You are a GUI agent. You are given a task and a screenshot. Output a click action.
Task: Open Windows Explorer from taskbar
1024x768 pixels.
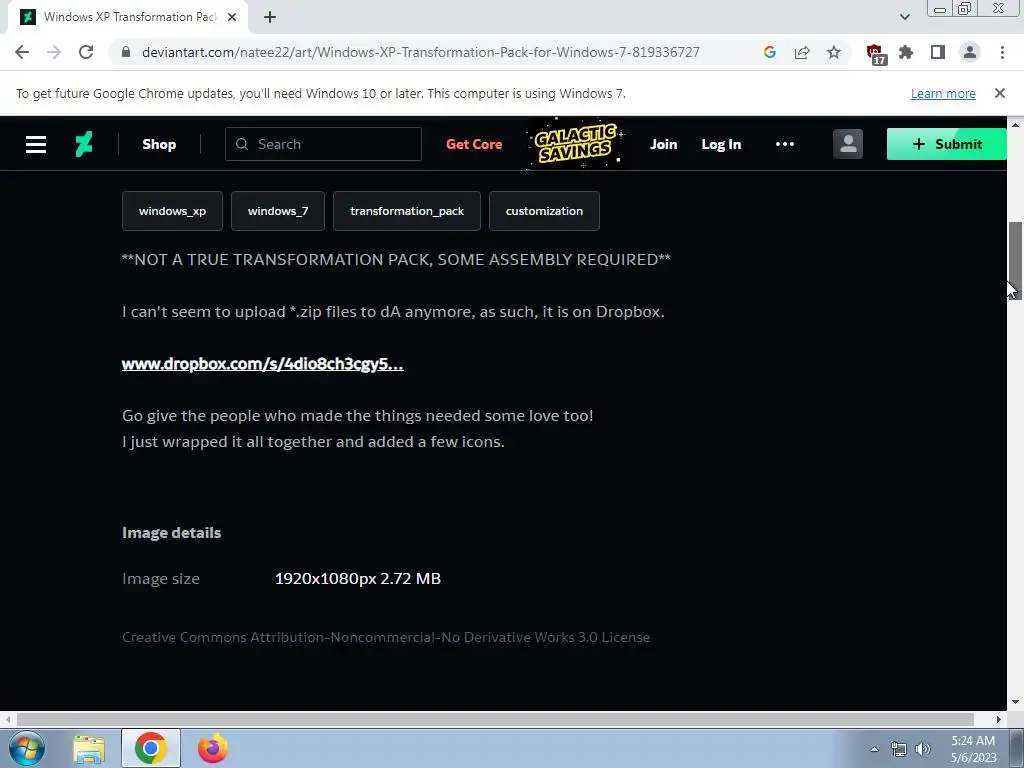click(x=89, y=748)
